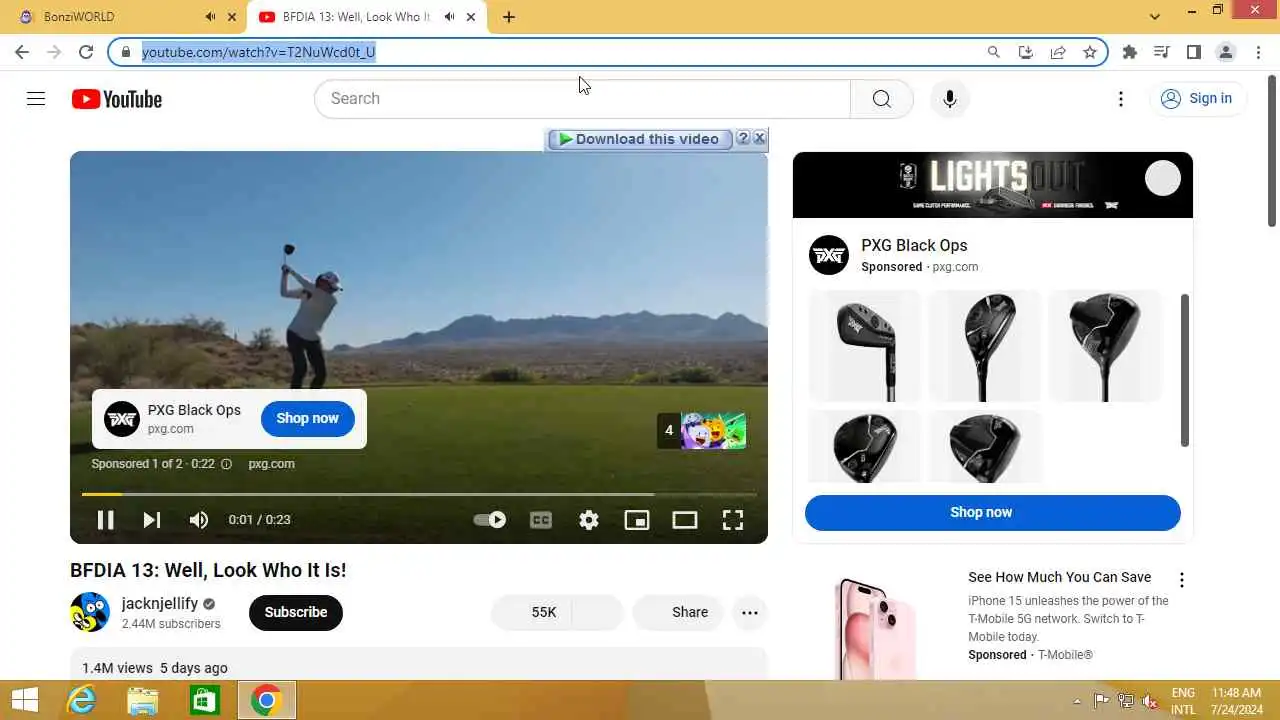Click the search magnifier button

pyautogui.click(x=882, y=98)
